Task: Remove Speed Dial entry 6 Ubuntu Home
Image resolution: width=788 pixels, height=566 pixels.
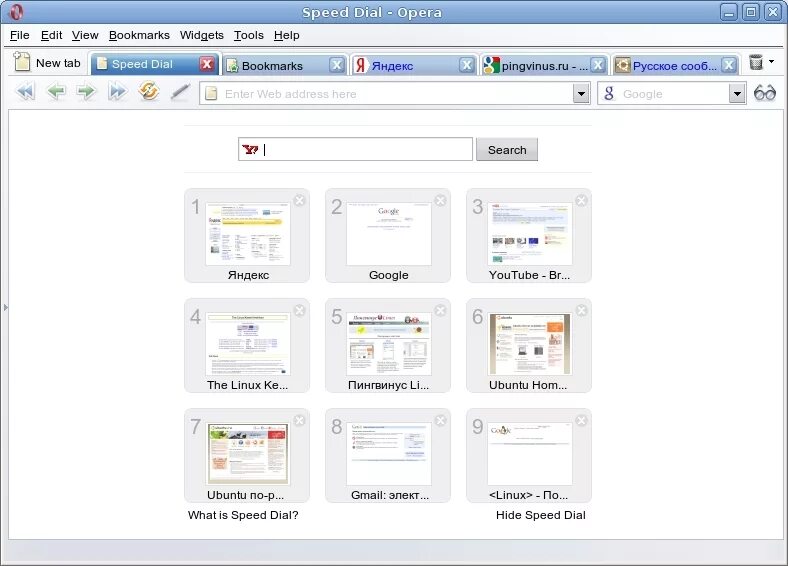Action: [x=581, y=311]
